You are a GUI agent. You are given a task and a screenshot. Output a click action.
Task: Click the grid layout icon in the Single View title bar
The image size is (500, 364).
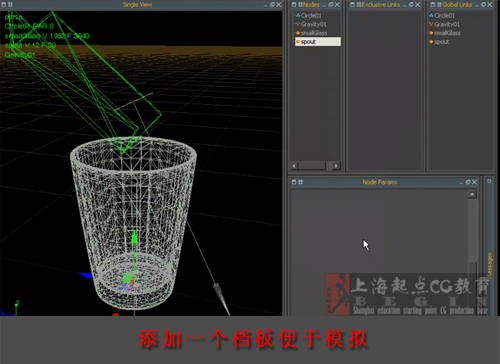(10, 5)
